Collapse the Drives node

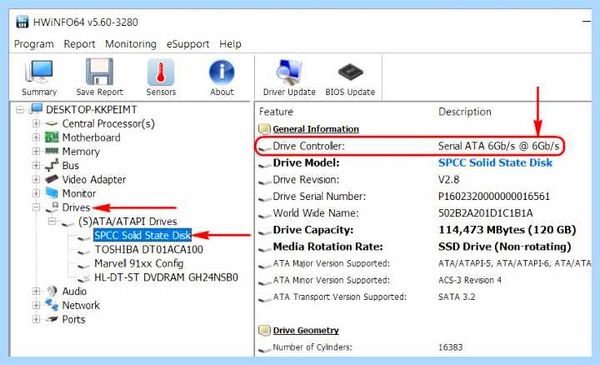tap(36, 207)
